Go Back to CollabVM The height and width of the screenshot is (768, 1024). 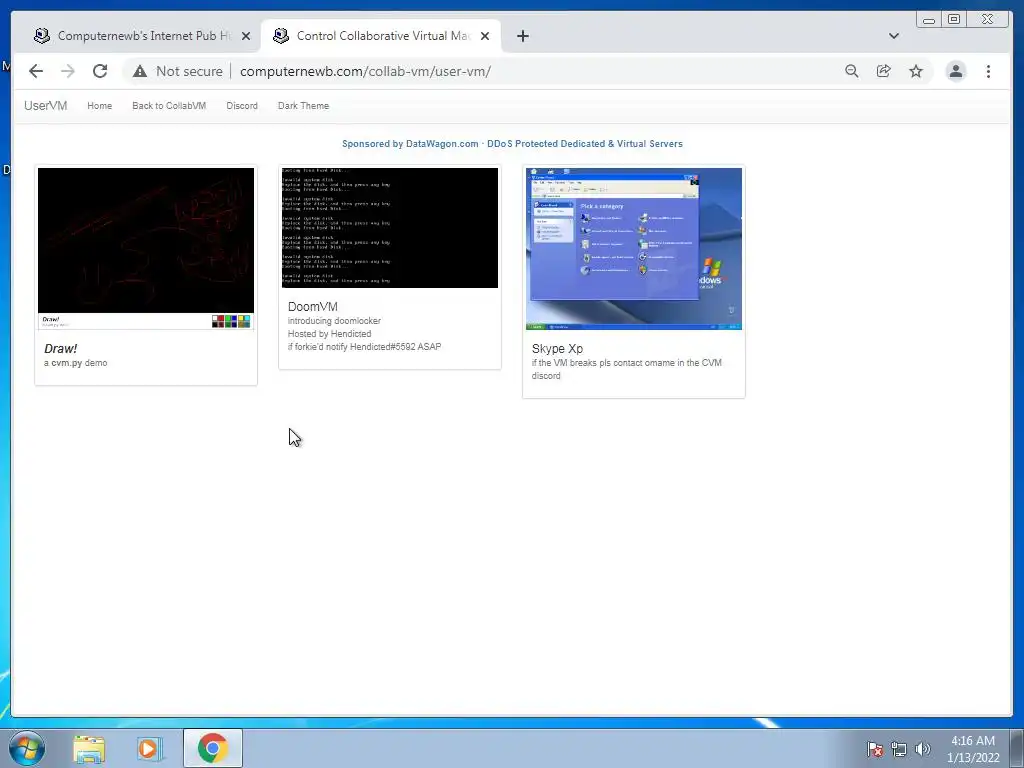pyautogui.click(x=169, y=106)
